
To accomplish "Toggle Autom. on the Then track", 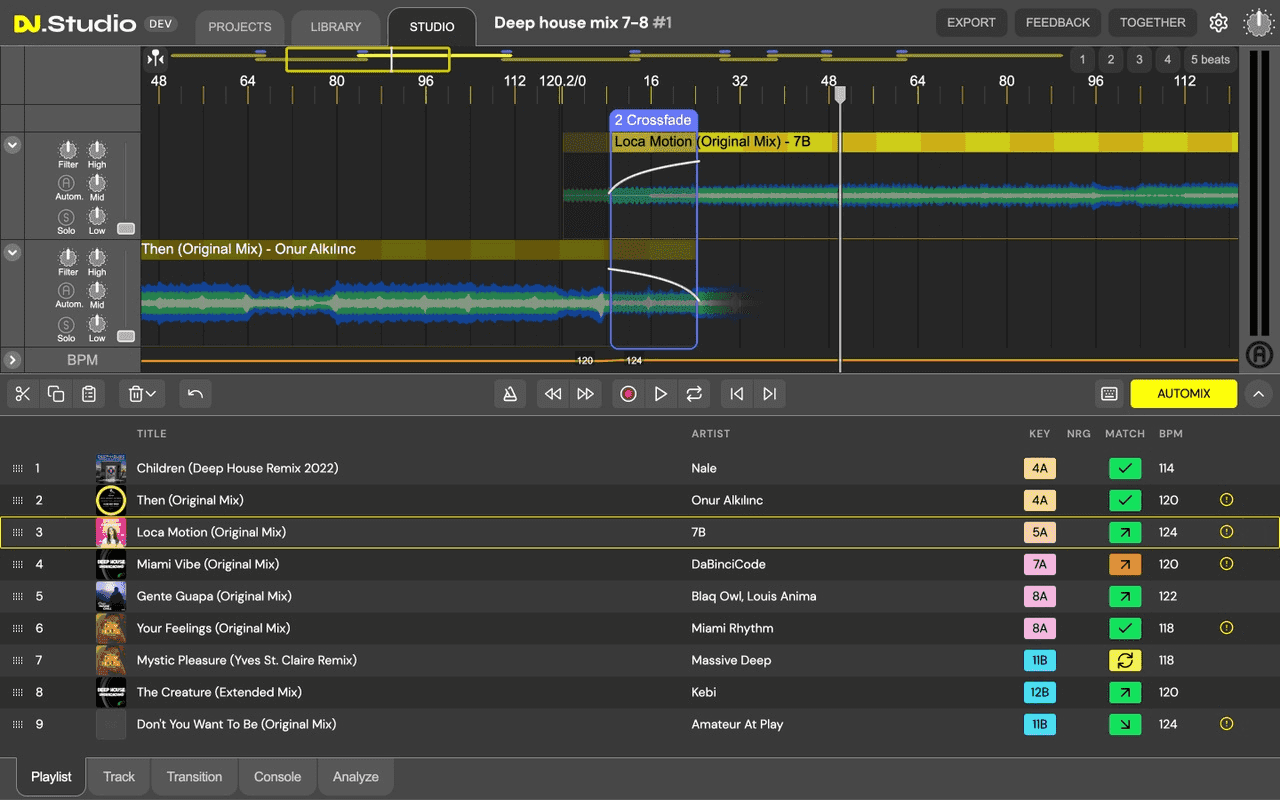I will click(x=66, y=291).
